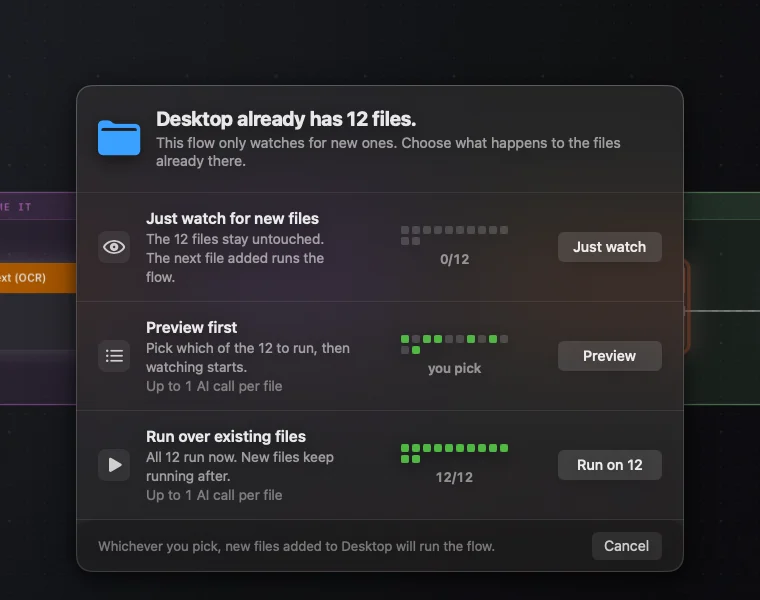This screenshot has width=760, height=600.
Task: Click 'This flow only watches for new ones' subtitle
Action: tap(388, 152)
